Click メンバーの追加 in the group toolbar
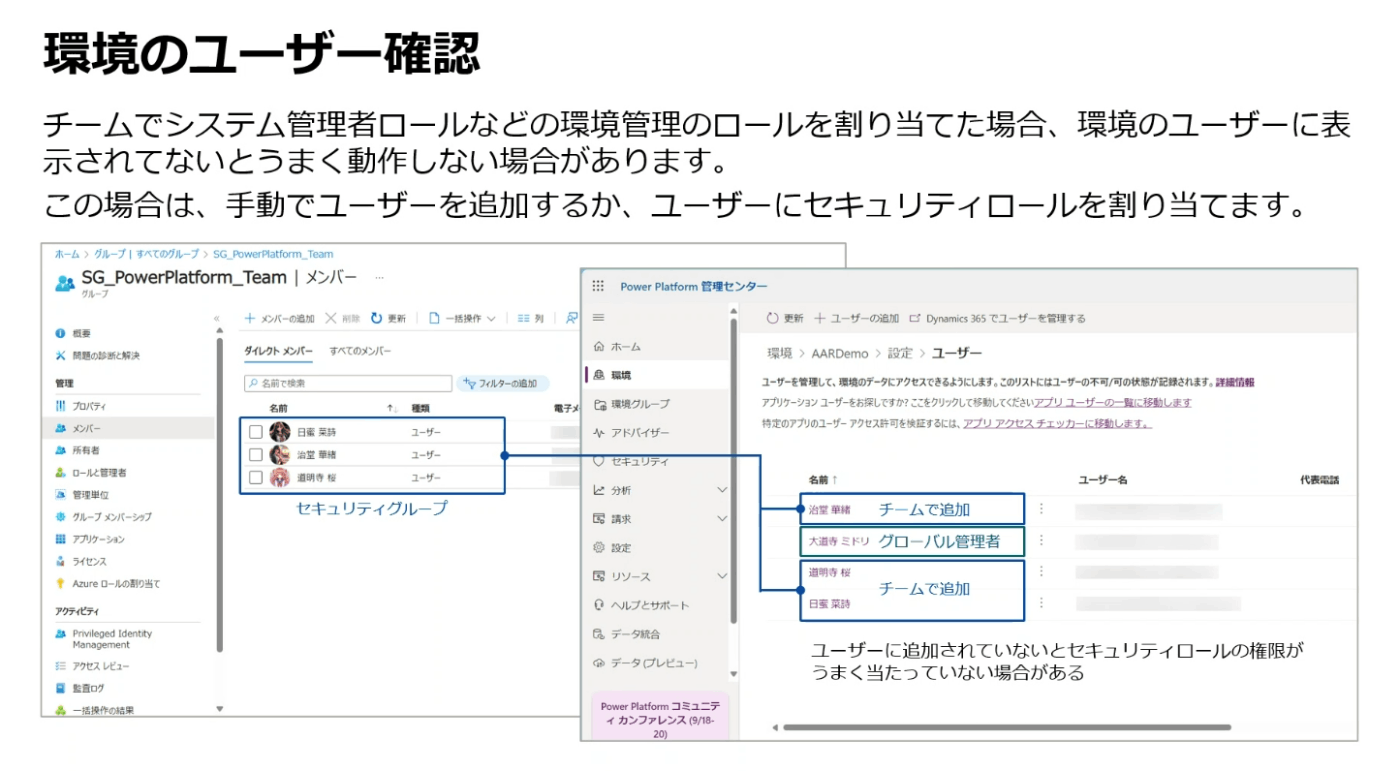Image resolution: width=1400 pixels, height=771 pixels. click(281, 318)
